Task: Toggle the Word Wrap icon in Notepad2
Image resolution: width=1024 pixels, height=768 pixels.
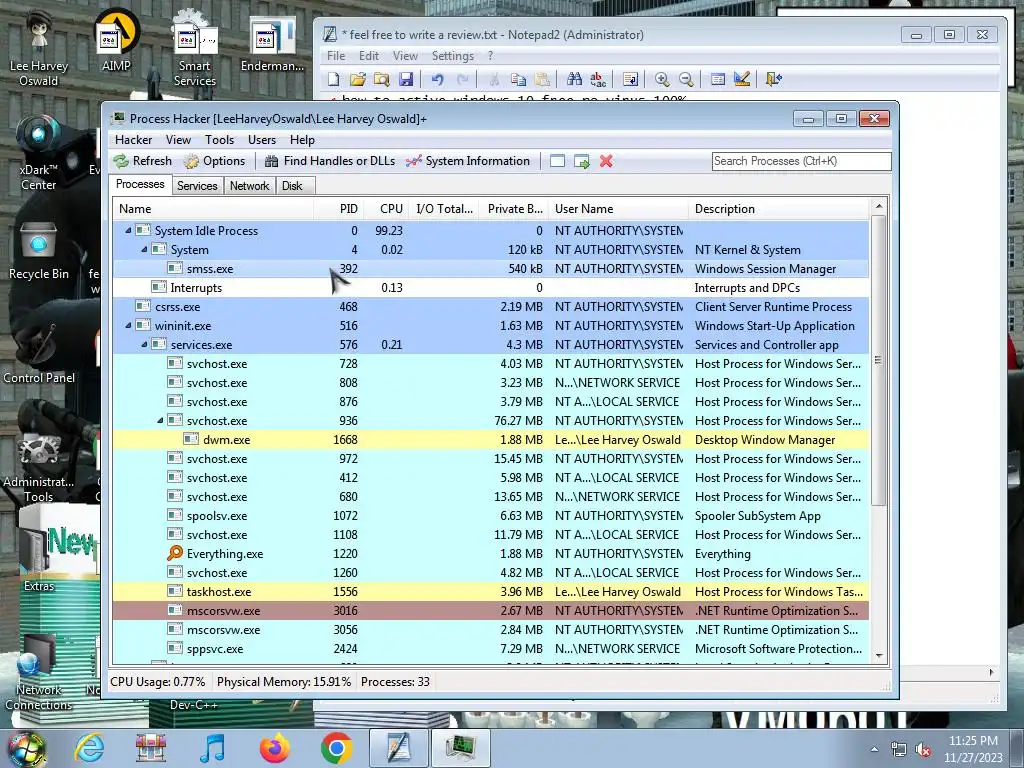Action: point(630,79)
